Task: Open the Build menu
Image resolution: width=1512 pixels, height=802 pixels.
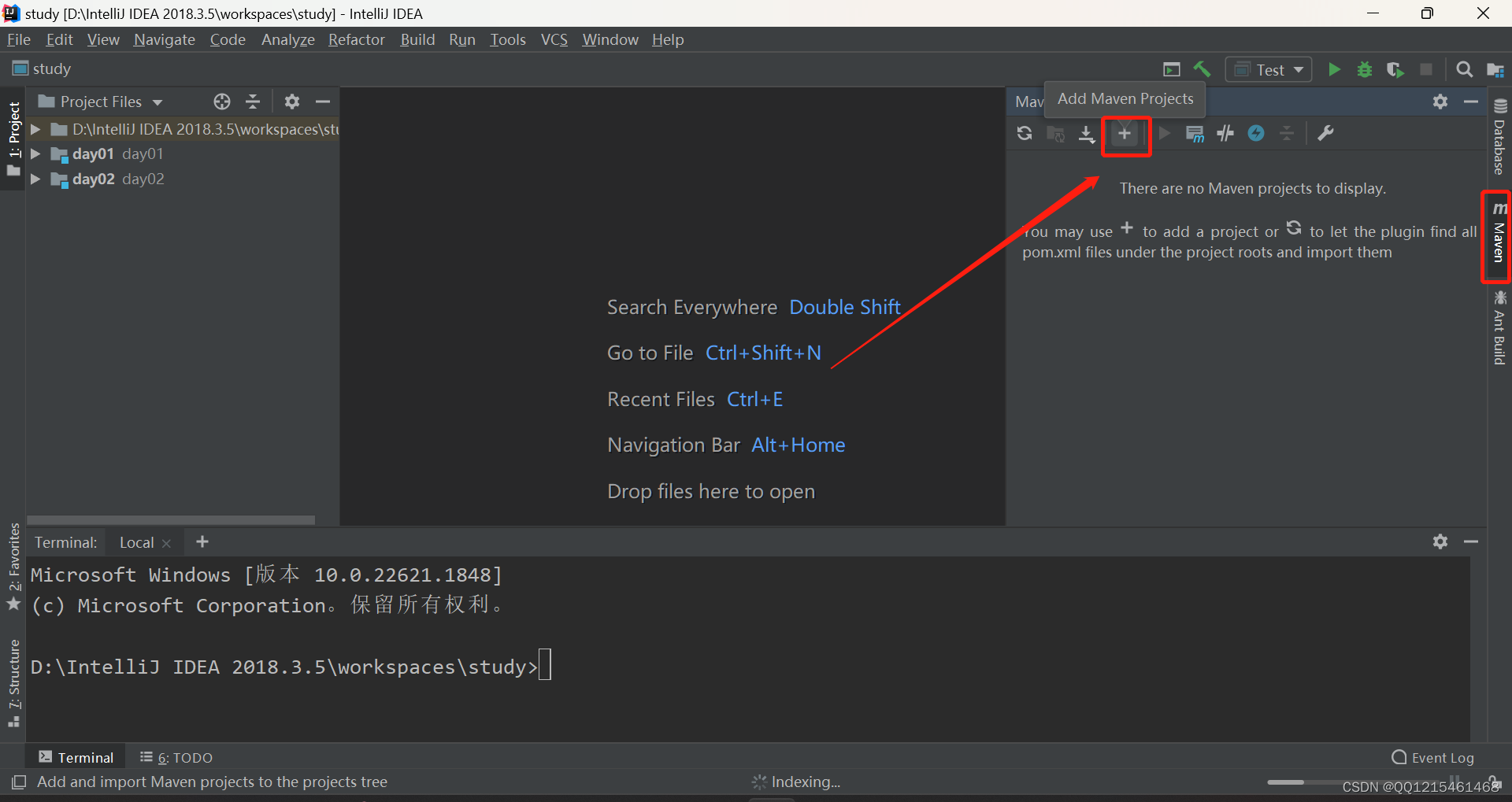Action: [417, 39]
